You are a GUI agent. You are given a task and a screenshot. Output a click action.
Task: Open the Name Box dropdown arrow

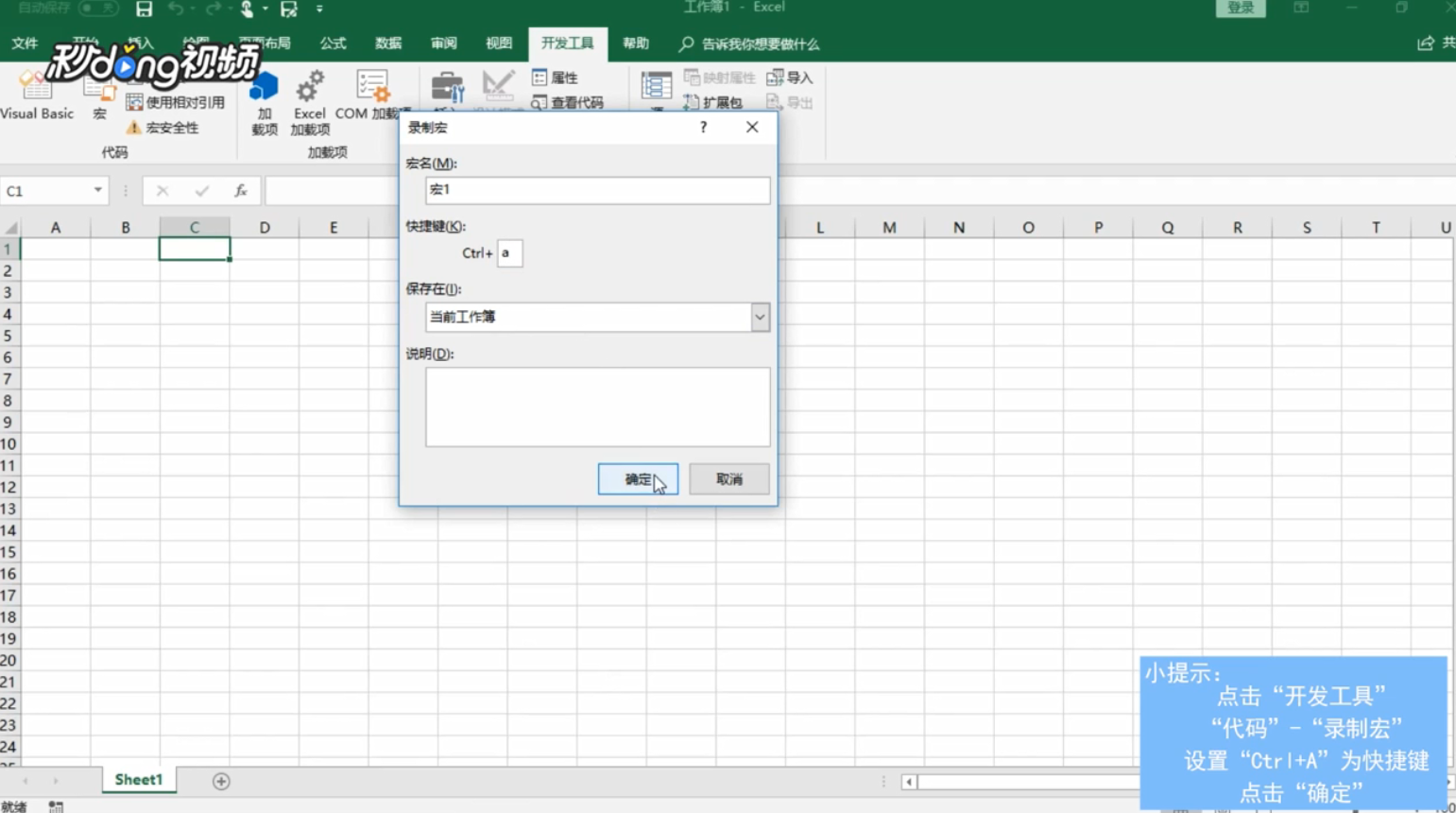(97, 191)
